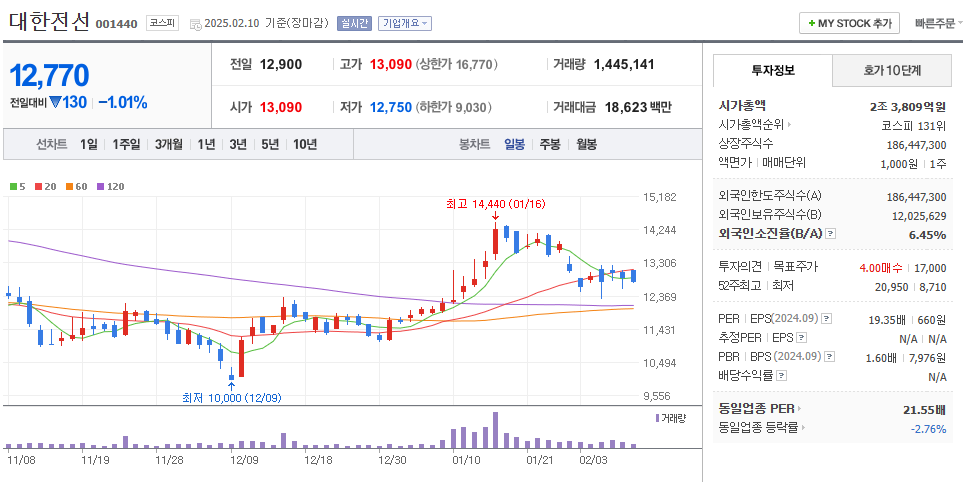975x482 pixels.
Task: Click the 외국인소진율 value 6.45%
Action: [928, 234]
